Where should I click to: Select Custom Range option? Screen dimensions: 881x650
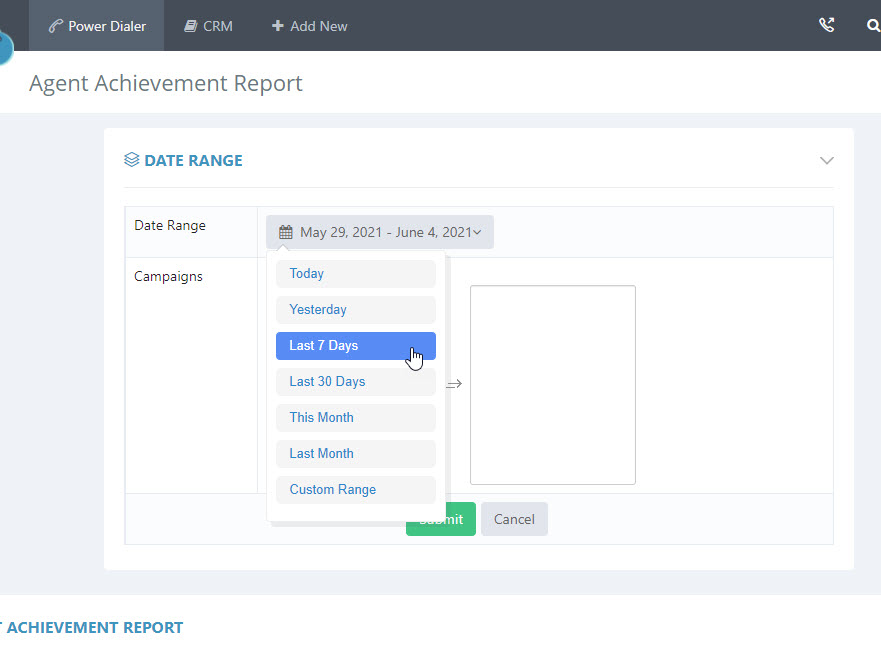[x=356, y=489]
